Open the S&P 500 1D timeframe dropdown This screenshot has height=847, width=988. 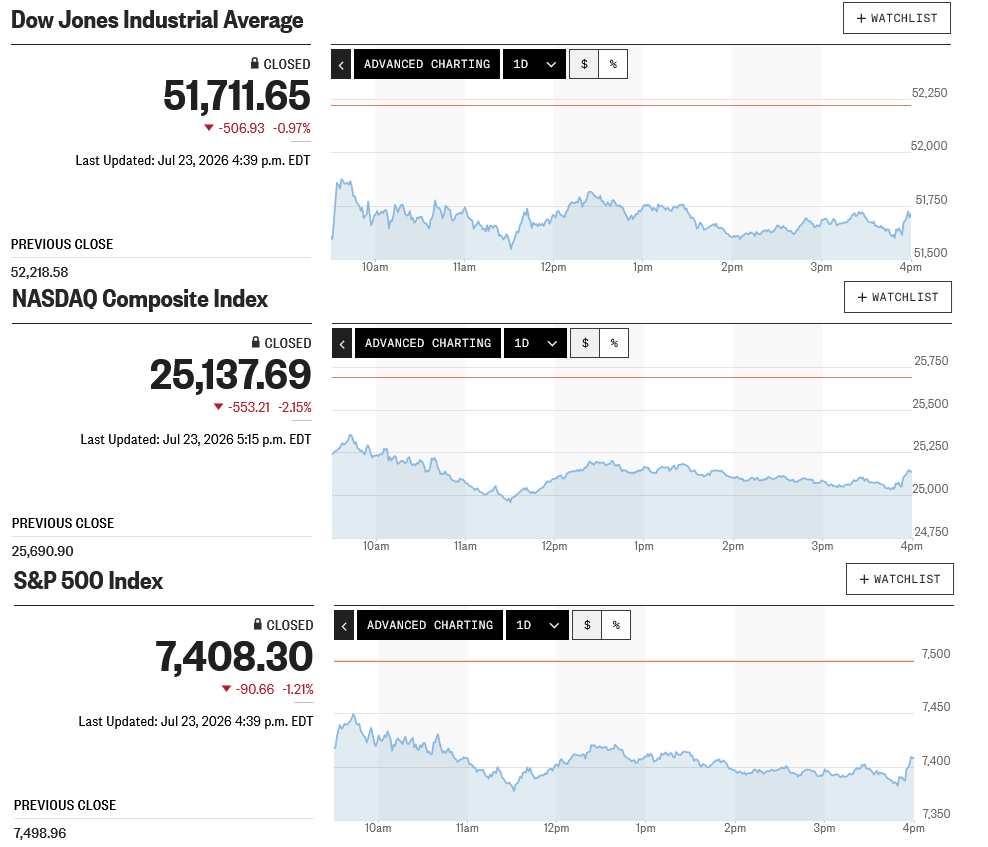(x=537, y=625)
